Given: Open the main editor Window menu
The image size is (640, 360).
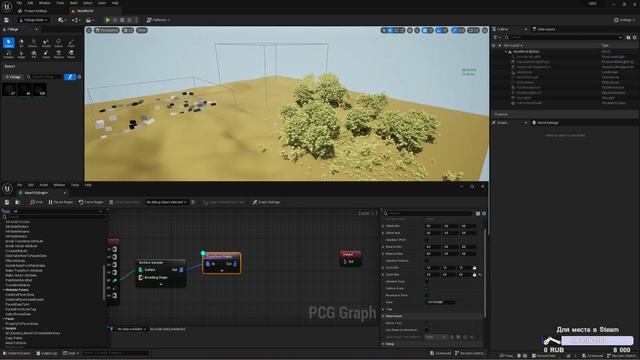Looking at the screenshot, I should pyautogui.click(x=44, y=3).
